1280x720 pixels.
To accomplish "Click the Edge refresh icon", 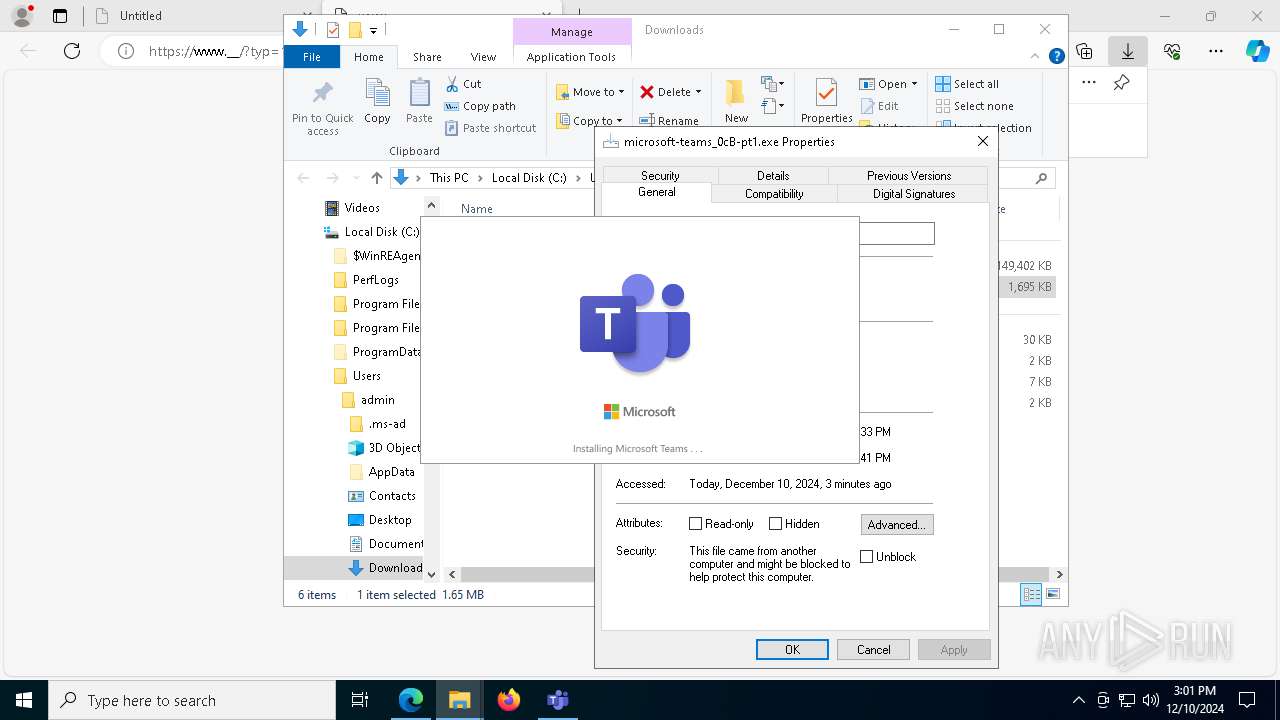I will point(72,51).
